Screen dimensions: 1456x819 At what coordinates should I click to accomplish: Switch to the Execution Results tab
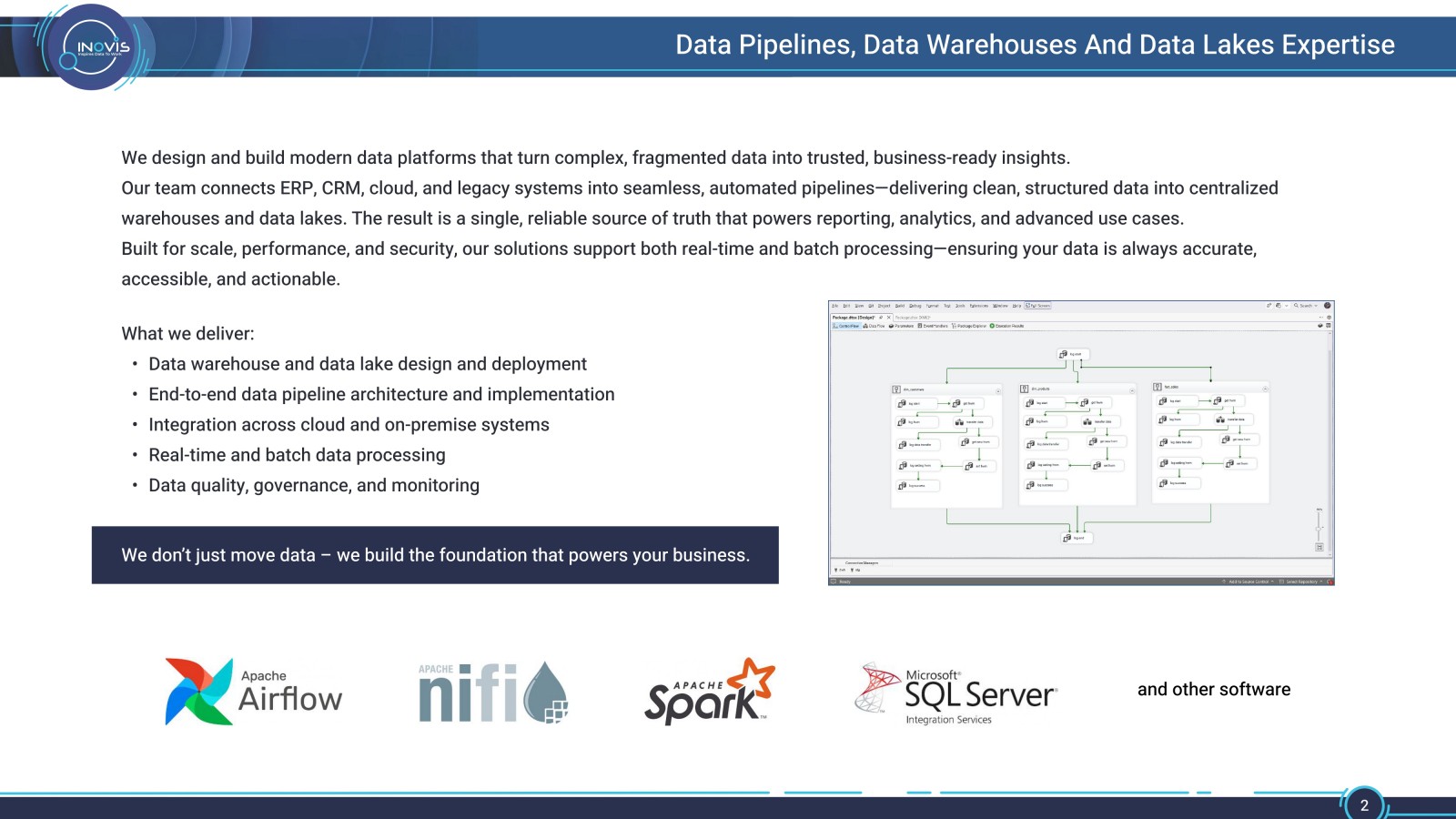point(1007,326)
